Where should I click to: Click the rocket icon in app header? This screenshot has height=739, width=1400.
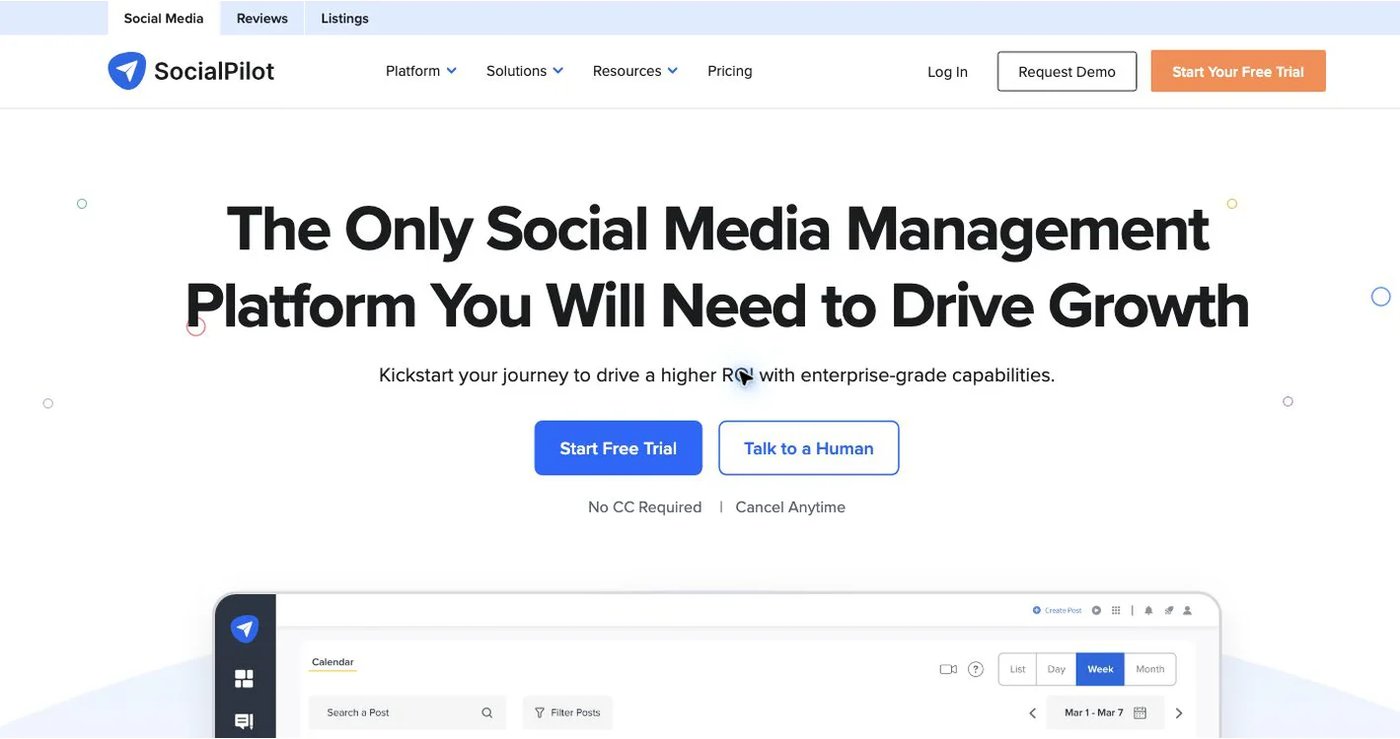click(1168, 610)
